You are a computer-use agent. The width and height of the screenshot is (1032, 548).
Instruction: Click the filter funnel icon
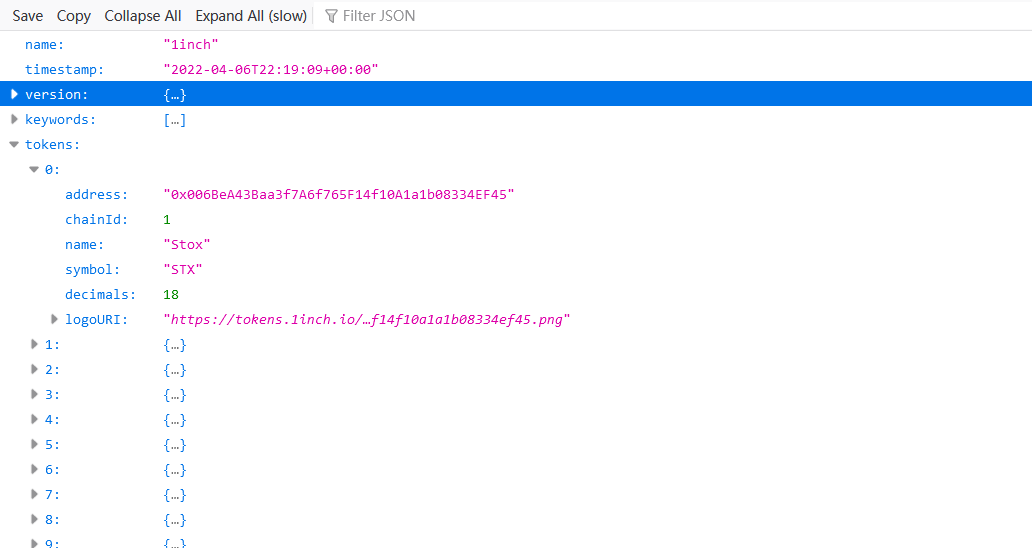click(x=331, y=16)
